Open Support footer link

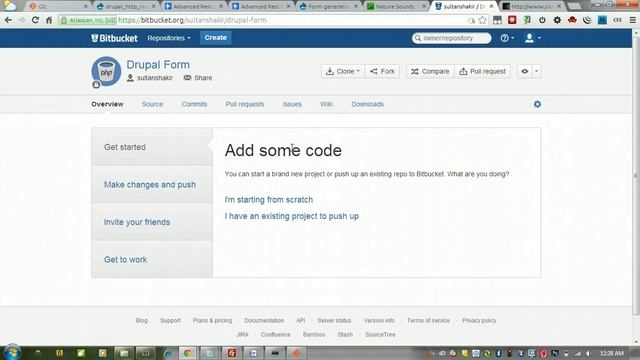point(170,320)
